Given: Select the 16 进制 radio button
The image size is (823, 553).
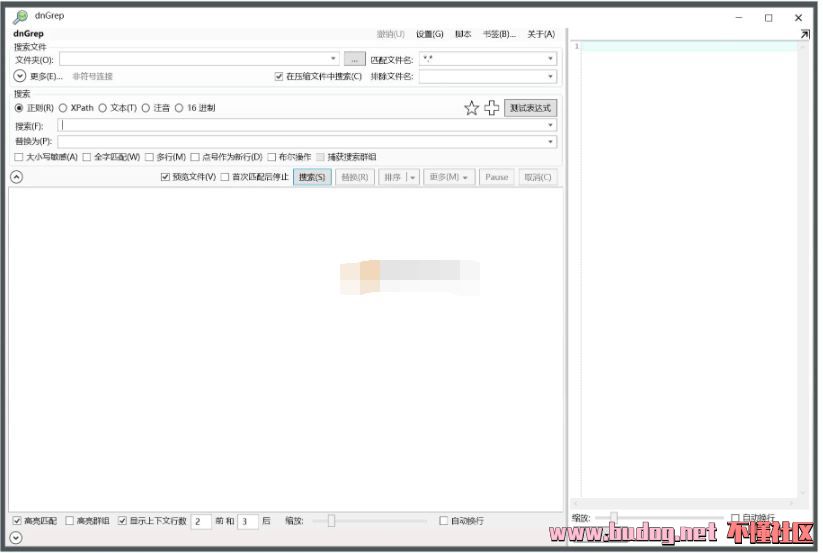Looking at the screenshot, I should 180,108.
